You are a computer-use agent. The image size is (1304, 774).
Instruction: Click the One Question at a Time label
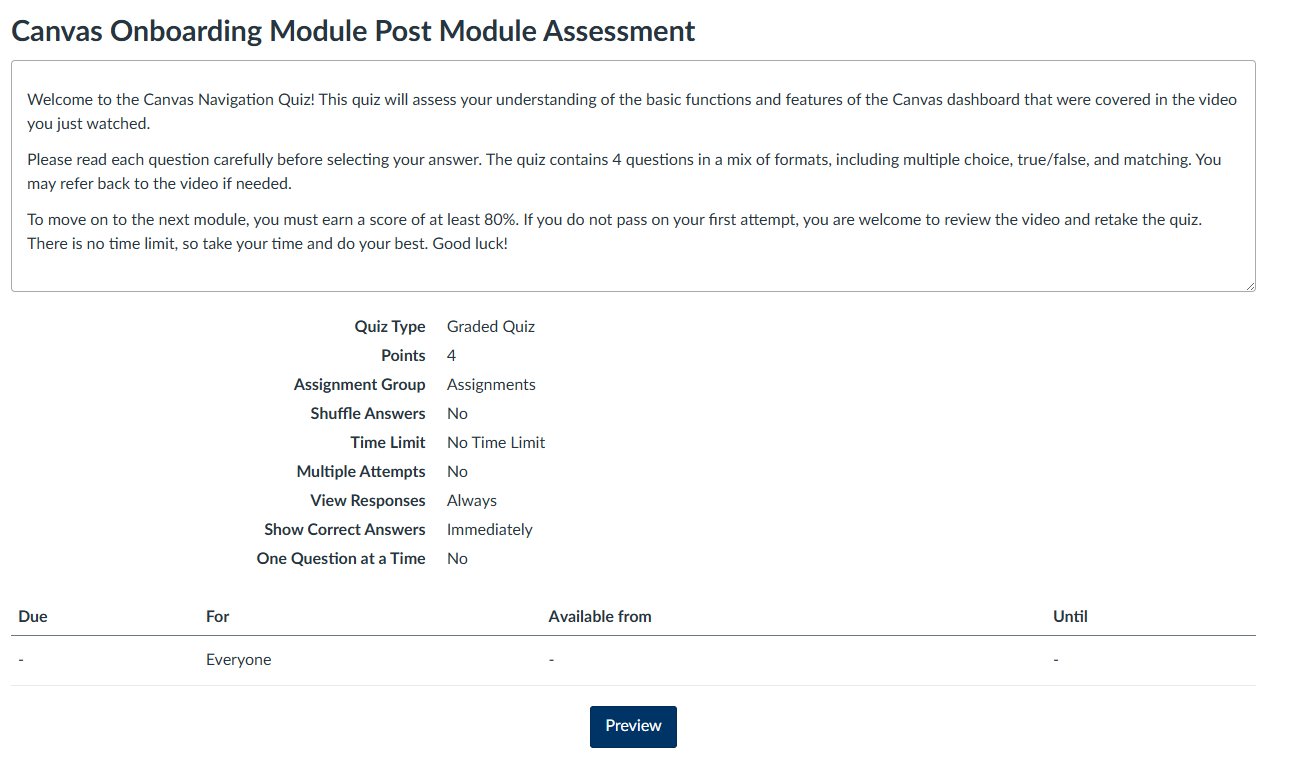[340, 558]
